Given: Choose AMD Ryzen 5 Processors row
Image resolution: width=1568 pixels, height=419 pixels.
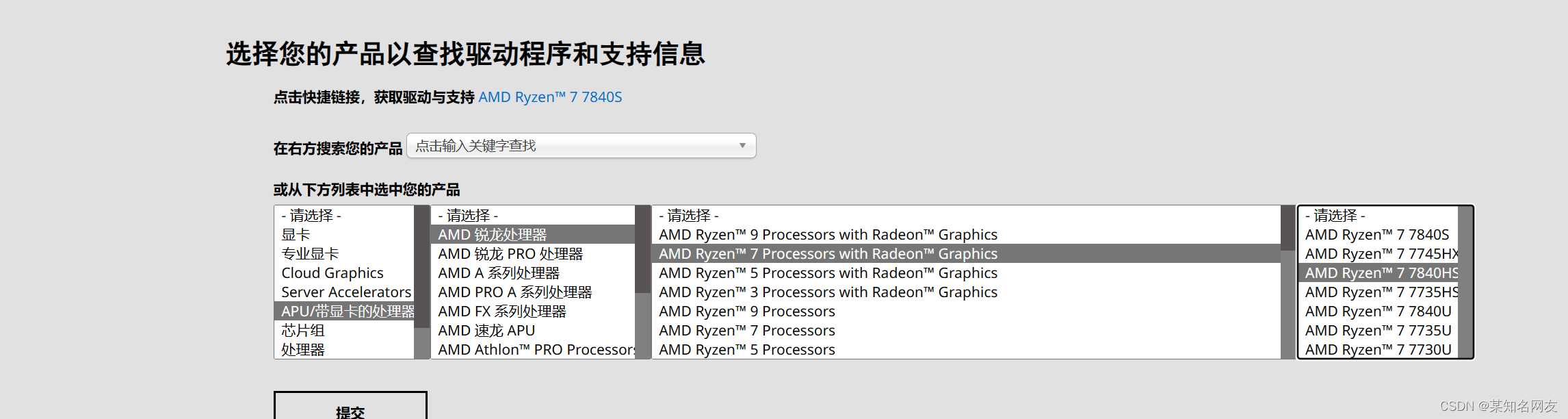Looking at the screenshot, I should click(x=966, y=350).
